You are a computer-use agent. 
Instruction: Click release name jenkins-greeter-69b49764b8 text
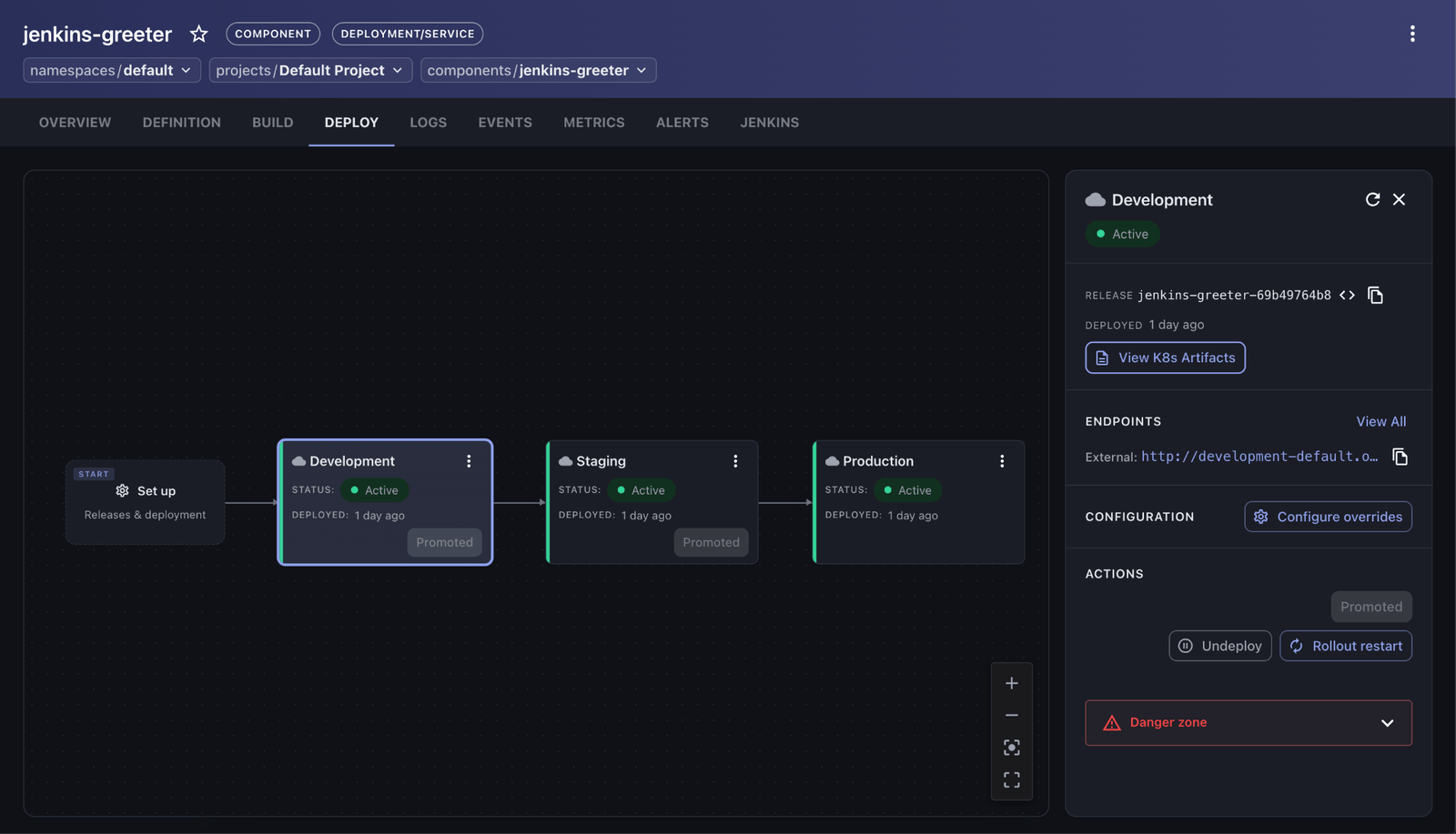1234,295
